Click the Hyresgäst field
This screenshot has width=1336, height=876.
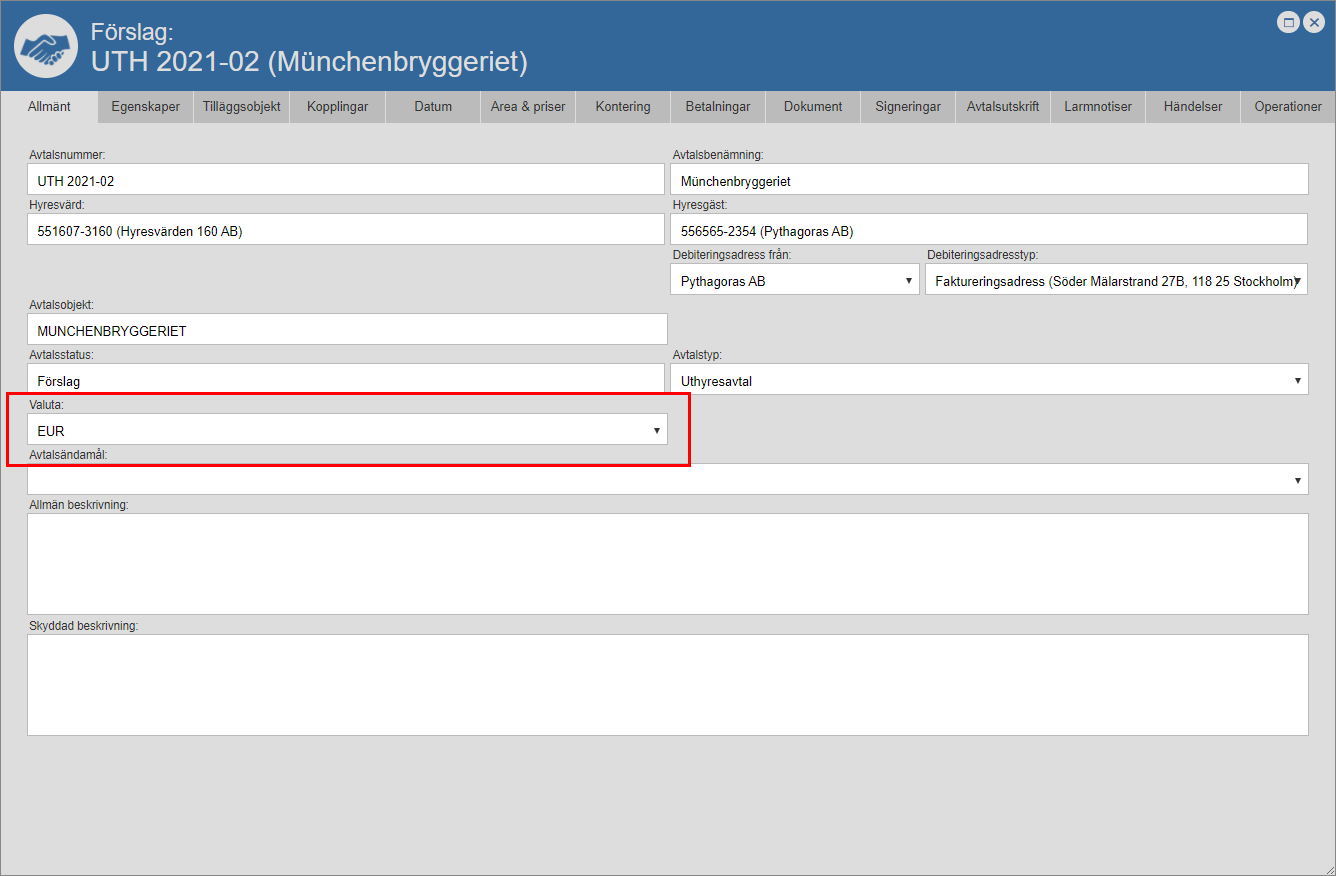[x=989, y=230]
